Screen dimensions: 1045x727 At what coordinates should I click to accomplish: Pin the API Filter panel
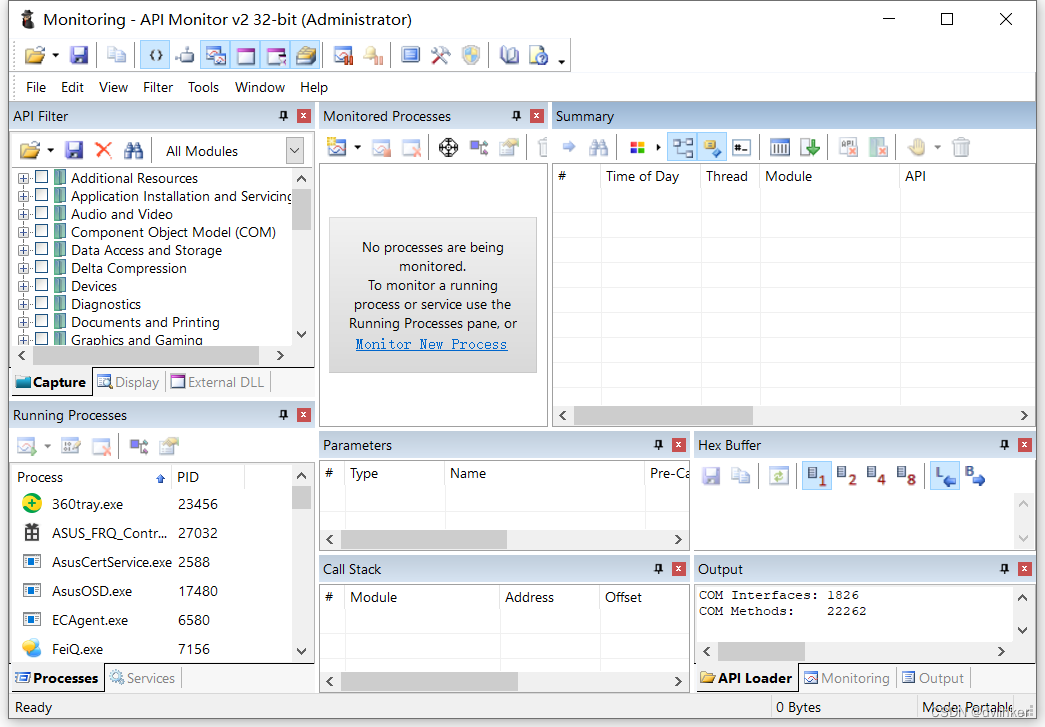point(283,116)
